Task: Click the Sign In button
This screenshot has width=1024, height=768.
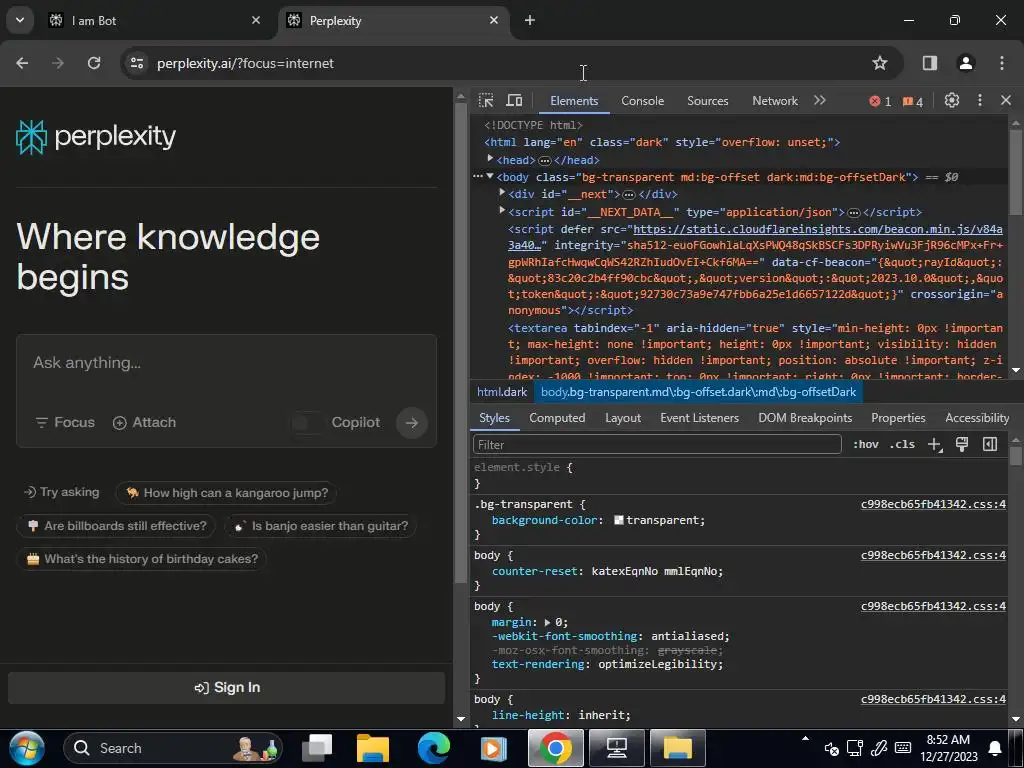Action: point(227,688)
